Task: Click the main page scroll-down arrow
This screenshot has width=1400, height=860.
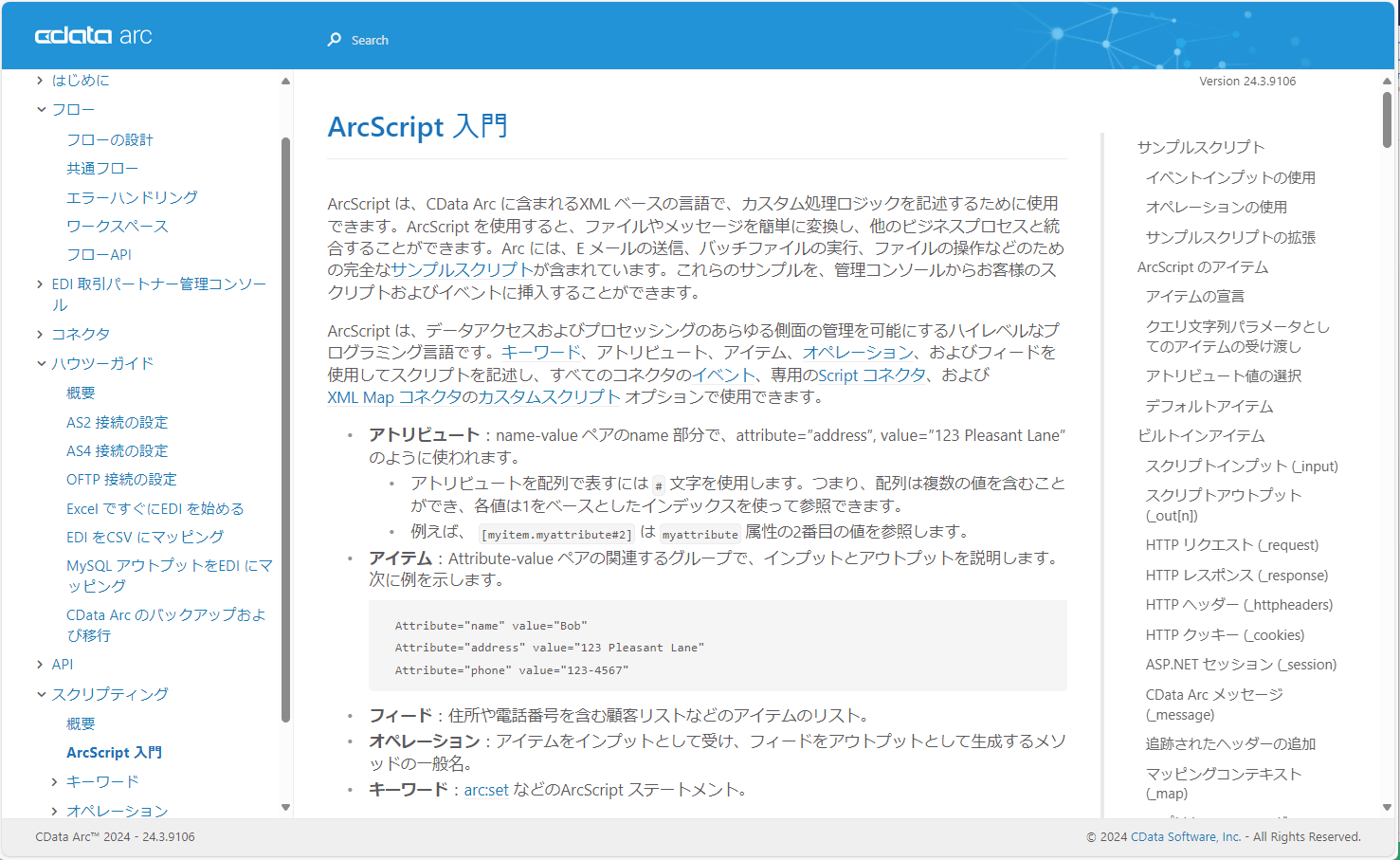Action: 1387,808
